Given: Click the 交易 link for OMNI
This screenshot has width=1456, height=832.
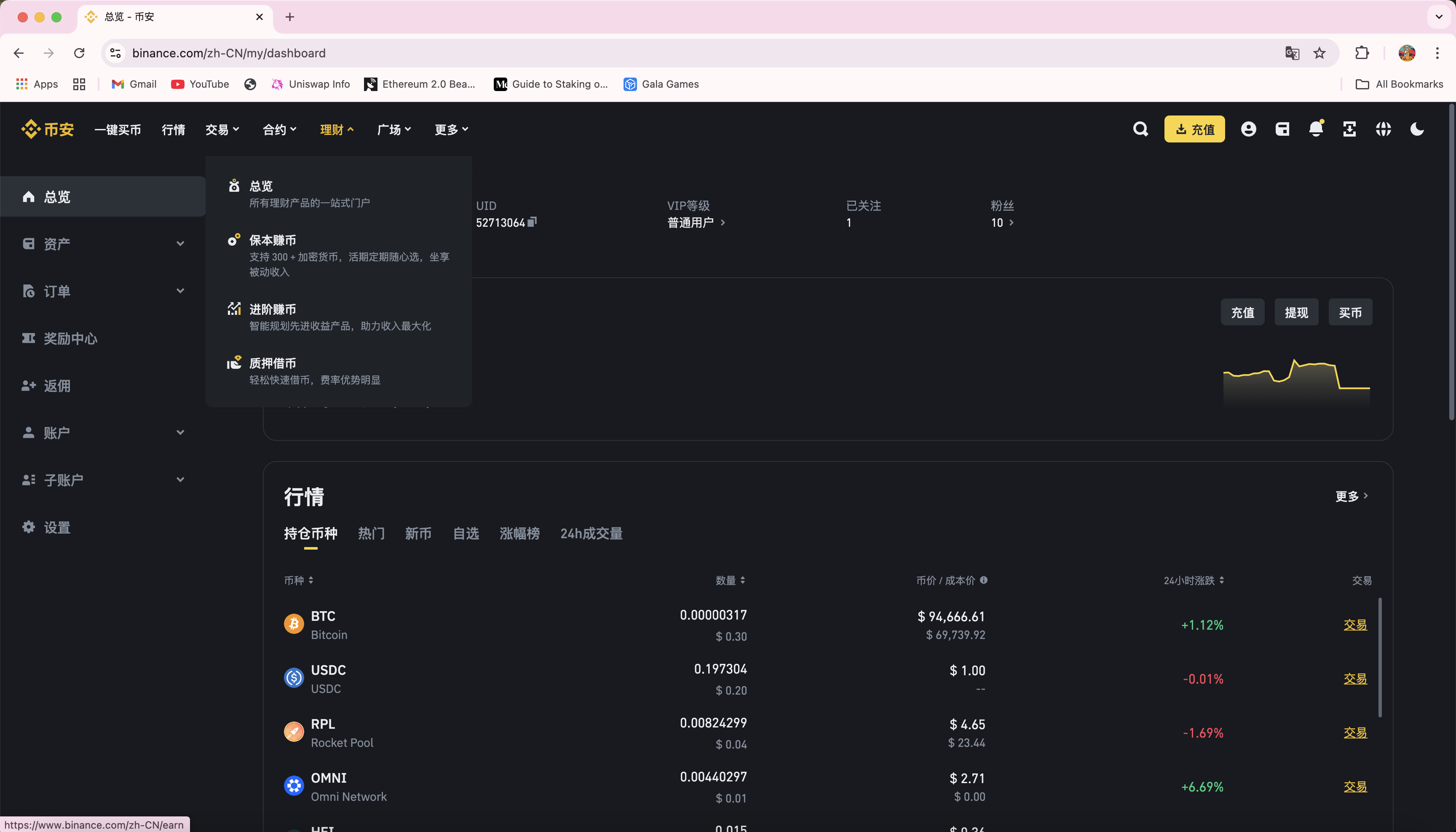Looking at the screenshot, I should [x=1355, y=786].
